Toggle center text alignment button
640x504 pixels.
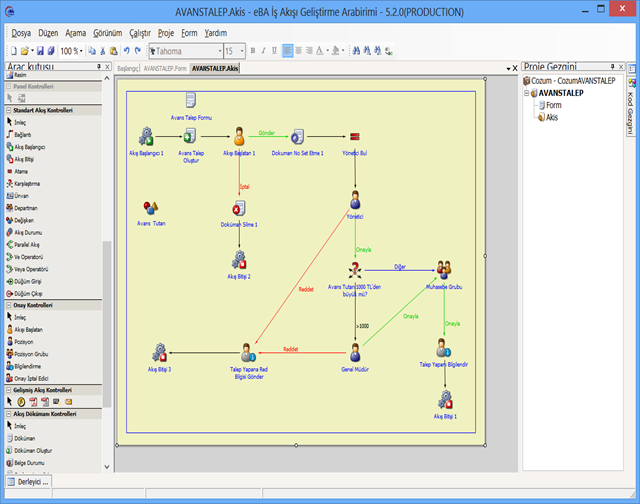point(299,51)
